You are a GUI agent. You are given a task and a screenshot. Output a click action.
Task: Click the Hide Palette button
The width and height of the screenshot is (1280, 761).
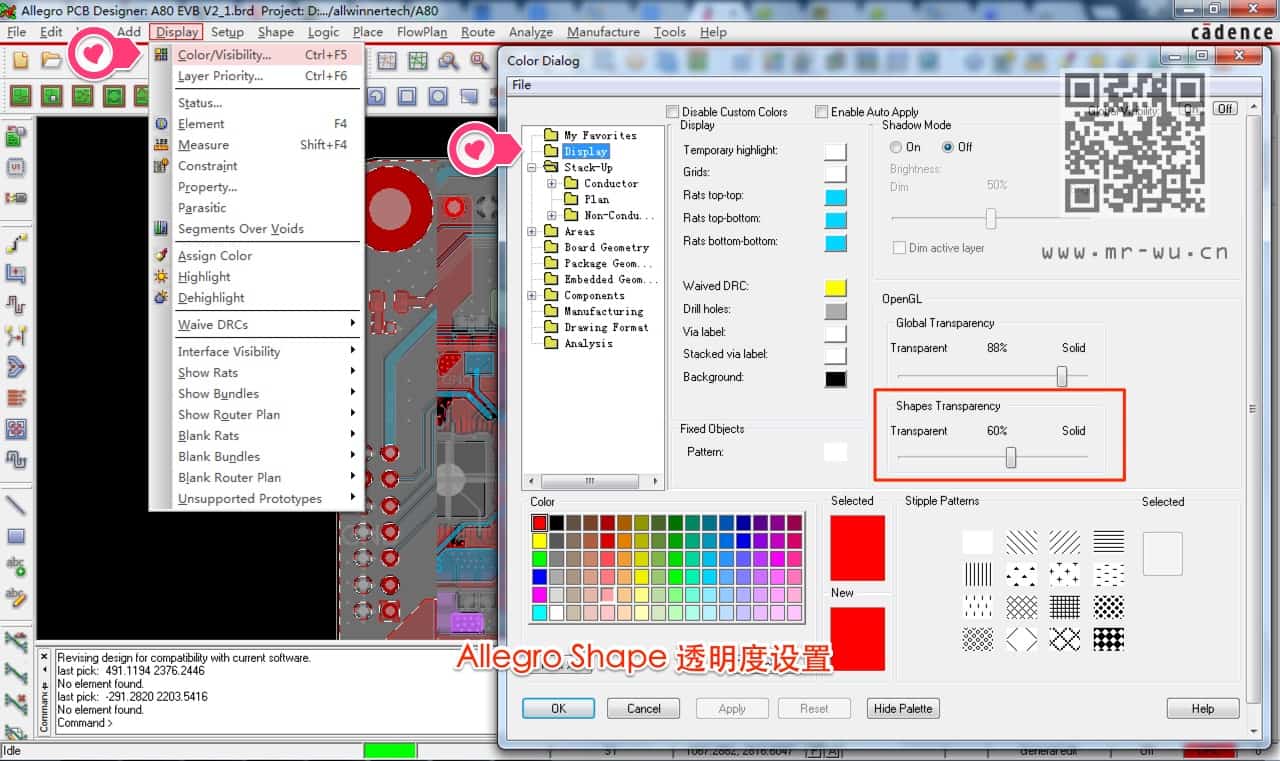pos(902,708)
